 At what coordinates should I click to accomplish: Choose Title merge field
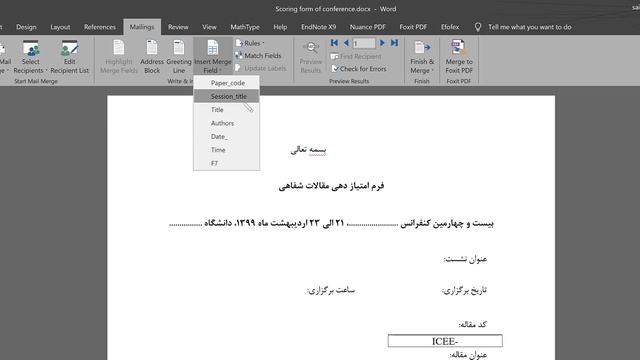[227, 110]
